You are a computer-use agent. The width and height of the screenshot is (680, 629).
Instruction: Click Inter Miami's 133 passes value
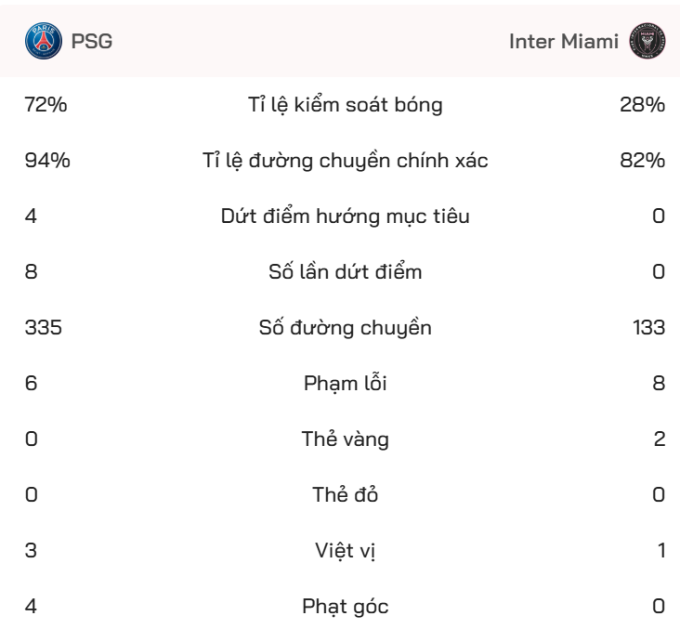tap(649, 328)
